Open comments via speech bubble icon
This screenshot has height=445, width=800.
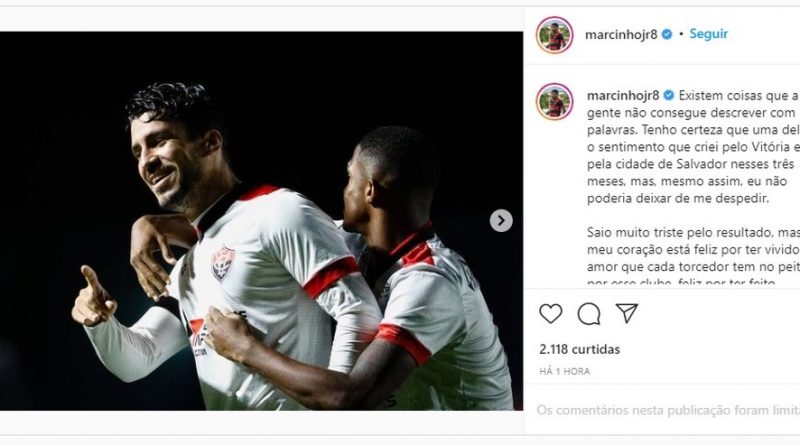(x=589, y=313)
